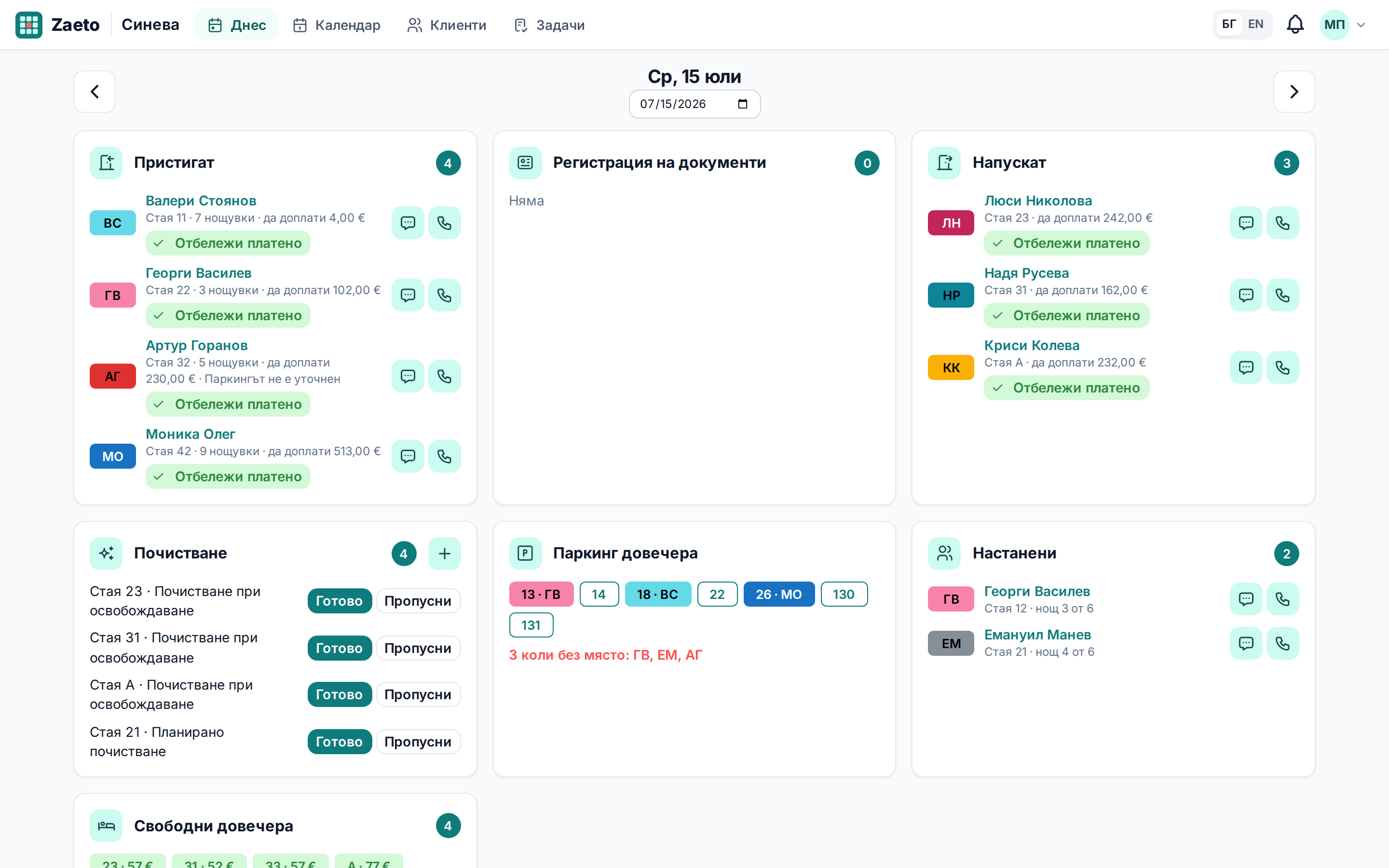Open calendar picker icon in date field
This screenshot has width=1389, height=868.
(742, 104)
